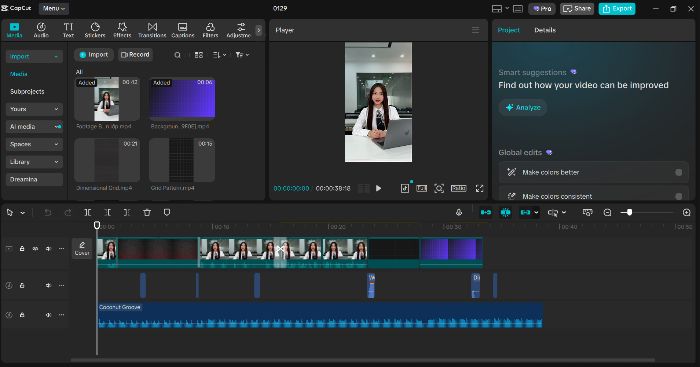
Task: Open the Audio panel icon
Action: click(x=41, y=30)
